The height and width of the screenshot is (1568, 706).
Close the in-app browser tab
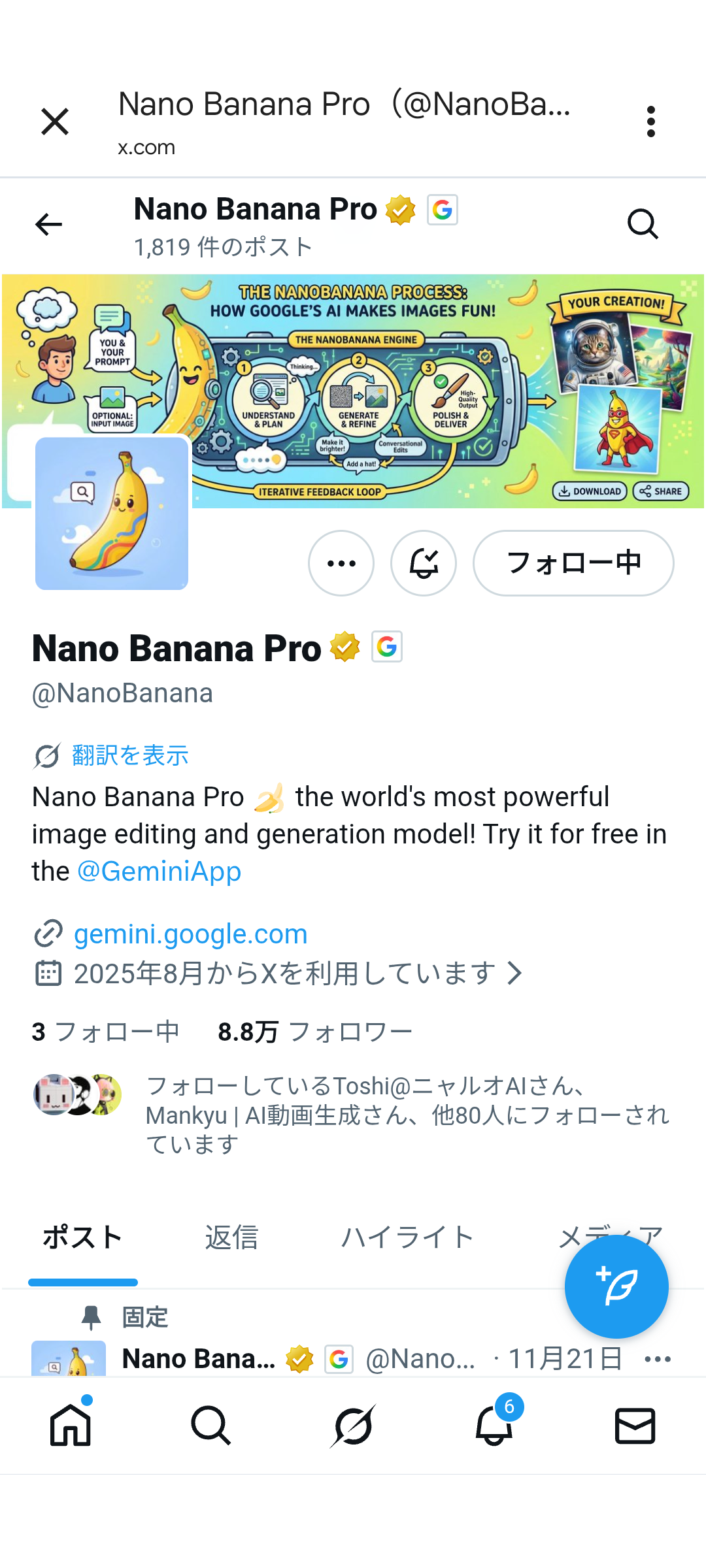(x=55, y=122)
